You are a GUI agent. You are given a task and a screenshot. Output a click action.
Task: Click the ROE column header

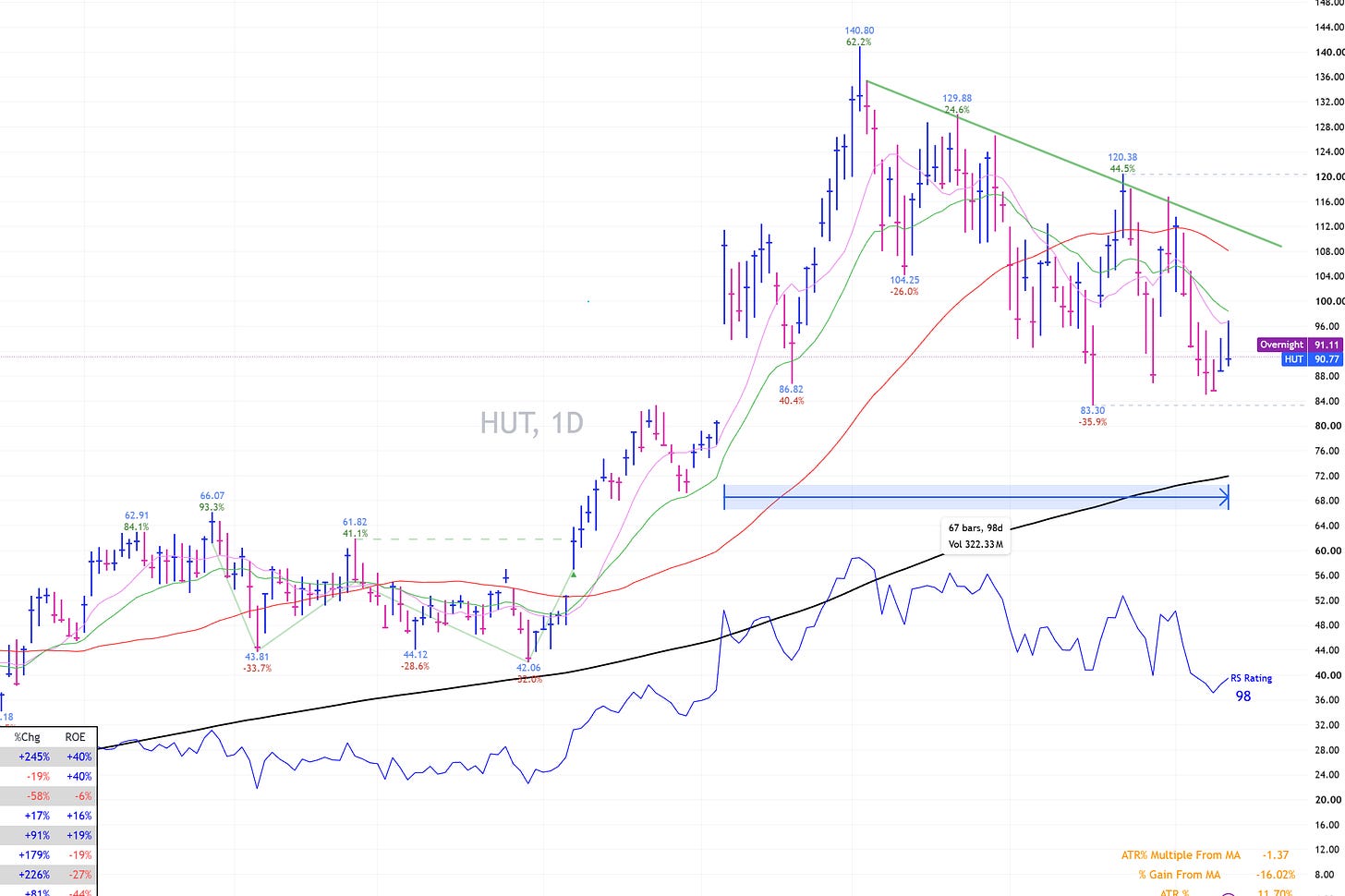pos(75,737)
